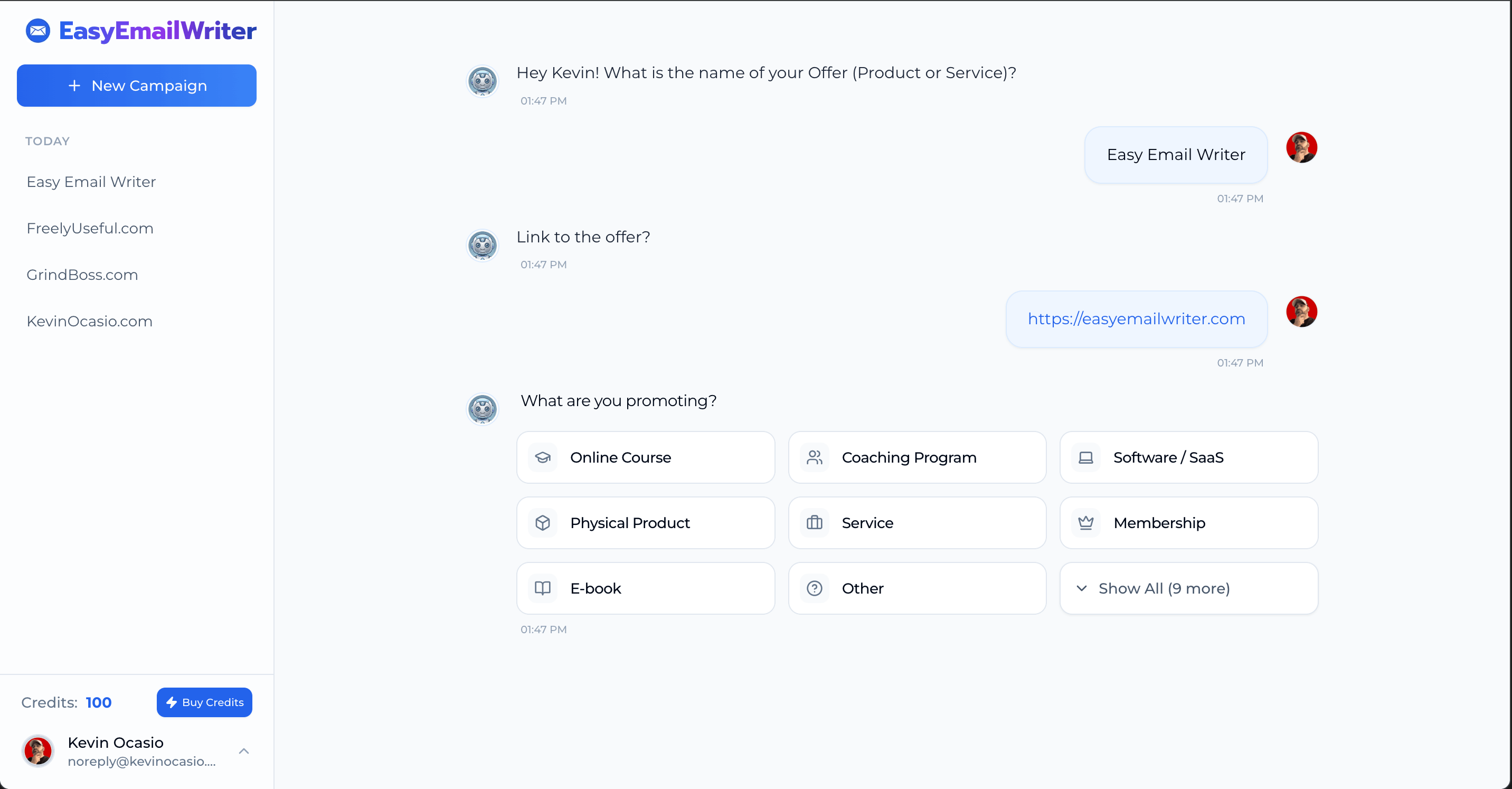The height and width of the screenshot is (789, 1512).
Task: Click the people icon on Coaching Program
Action: [x=815, y=457]
